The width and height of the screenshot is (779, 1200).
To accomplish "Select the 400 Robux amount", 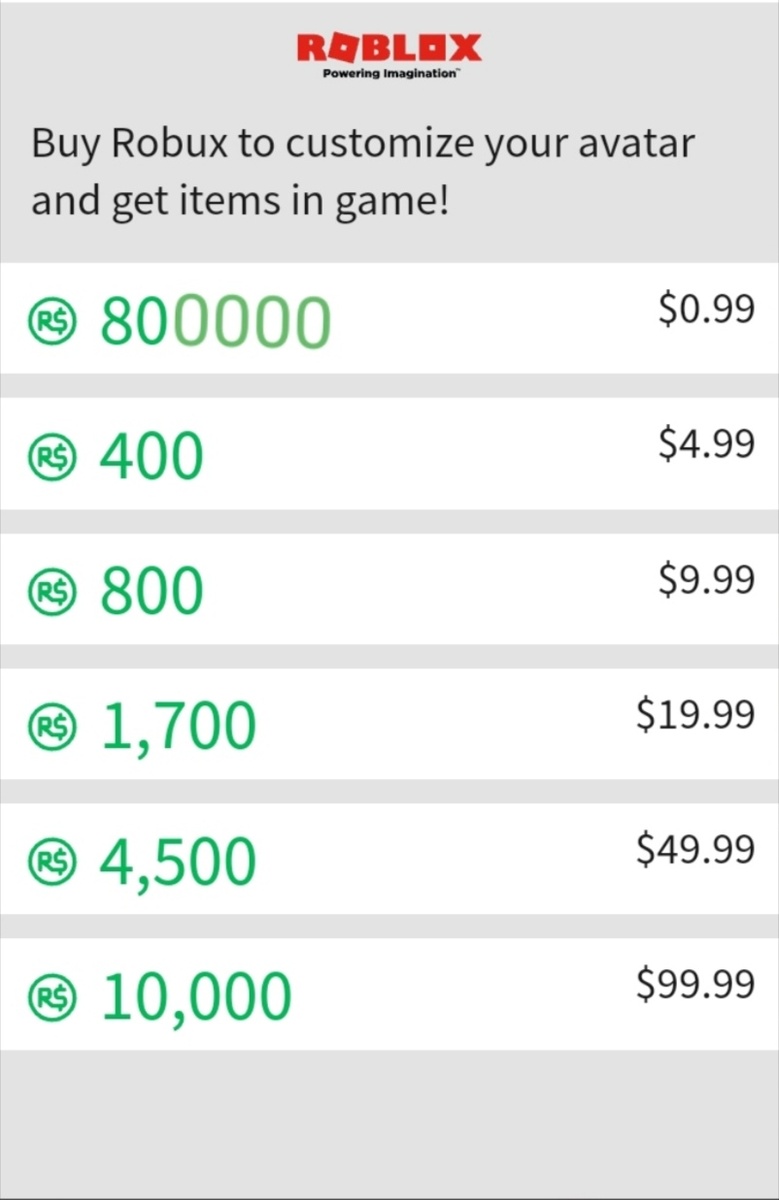I will pos(151,457).
